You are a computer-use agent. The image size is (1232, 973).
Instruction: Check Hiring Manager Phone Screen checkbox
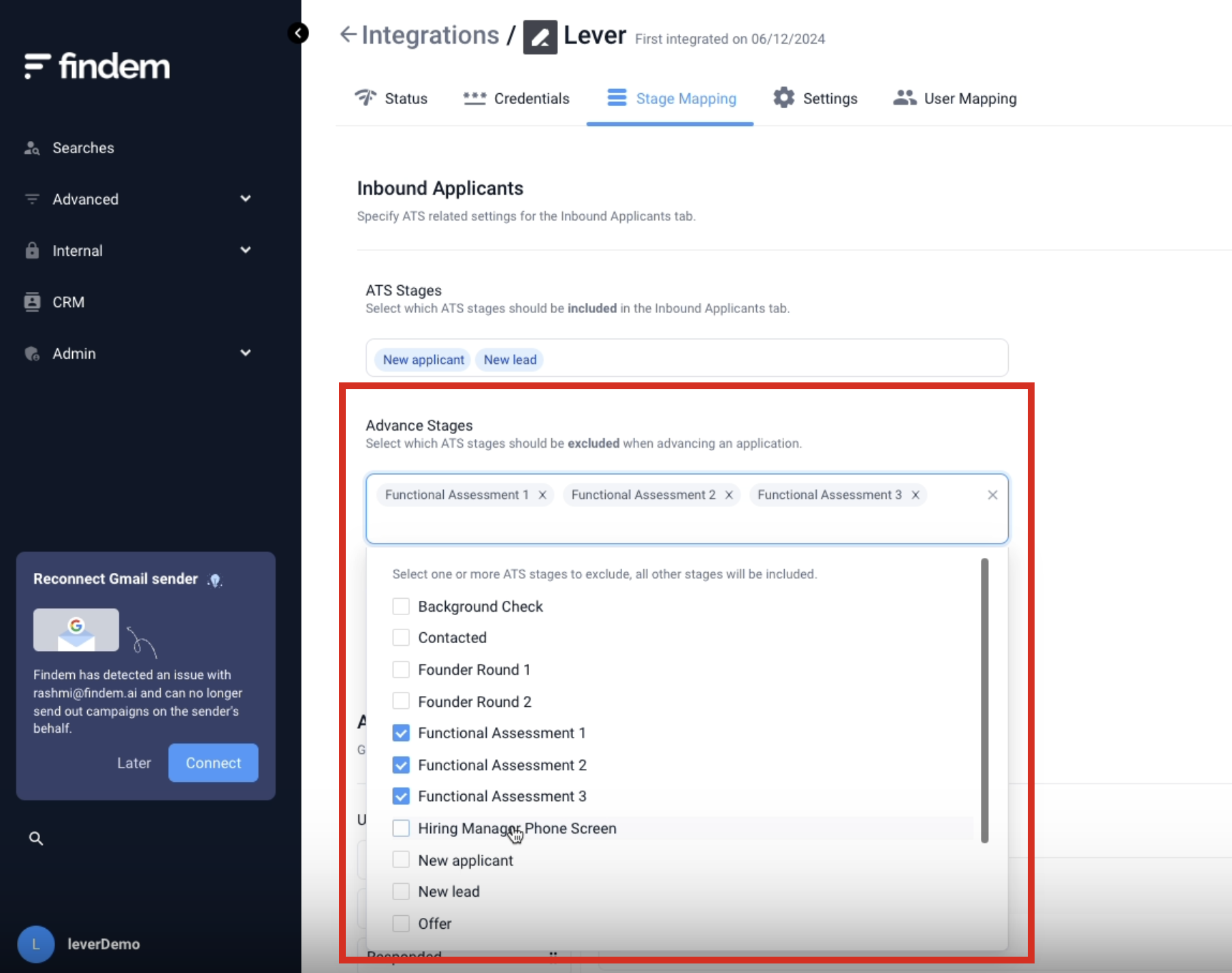coord(401,828)
